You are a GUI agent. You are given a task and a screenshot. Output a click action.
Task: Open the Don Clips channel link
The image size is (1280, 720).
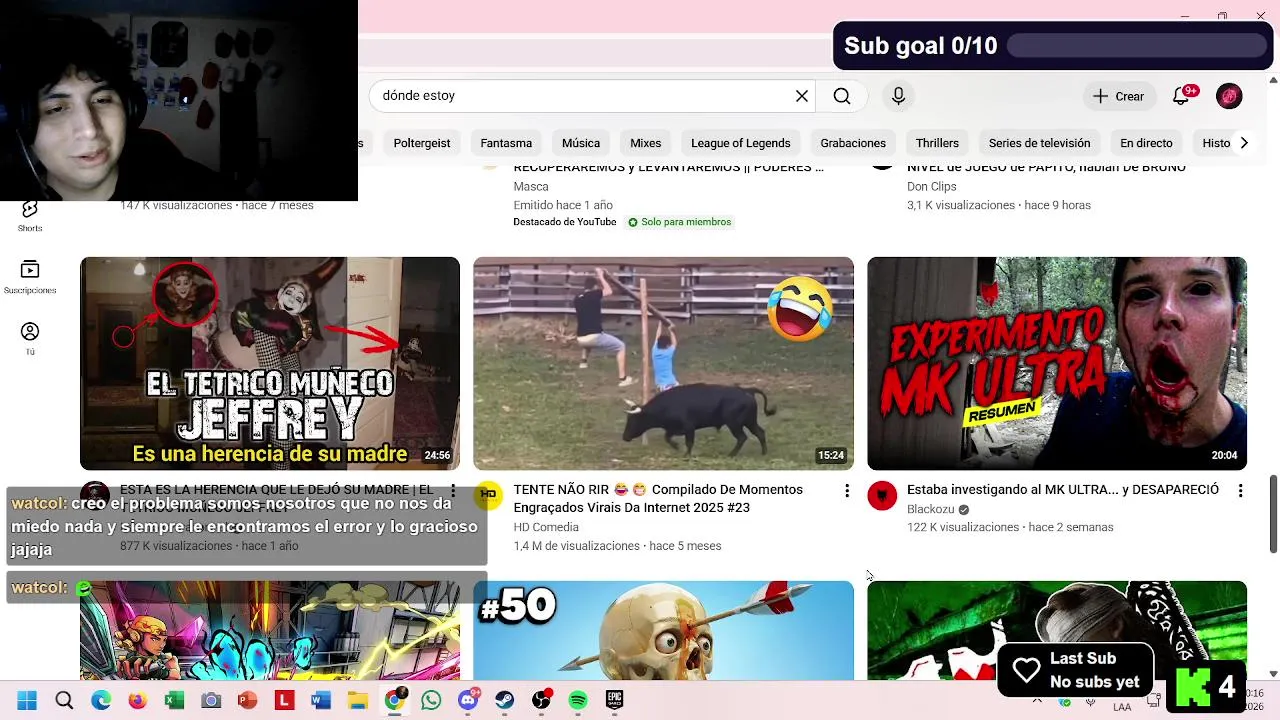[932, 186]
